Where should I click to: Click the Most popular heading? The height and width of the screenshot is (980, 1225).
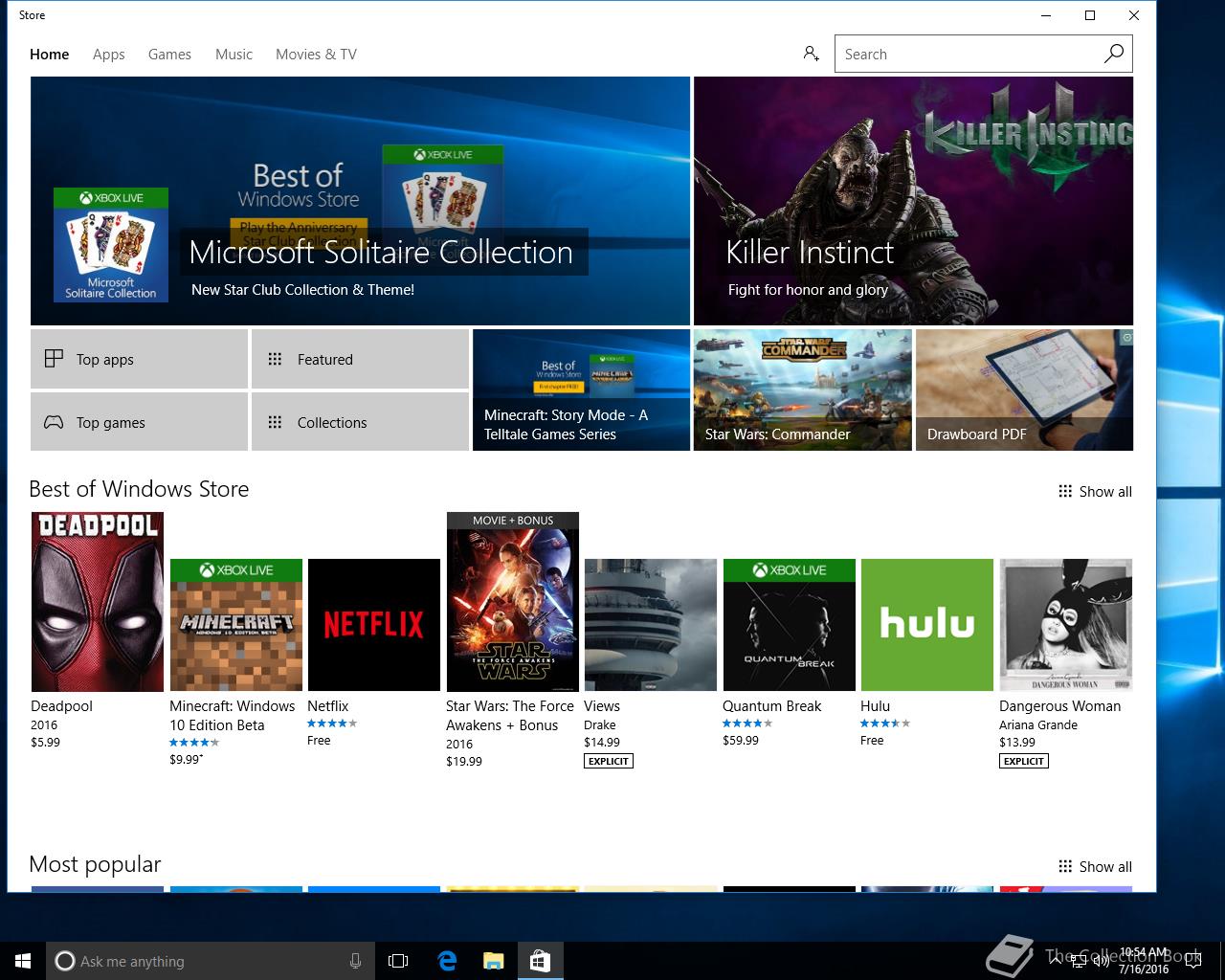click(x=95, y=864)
